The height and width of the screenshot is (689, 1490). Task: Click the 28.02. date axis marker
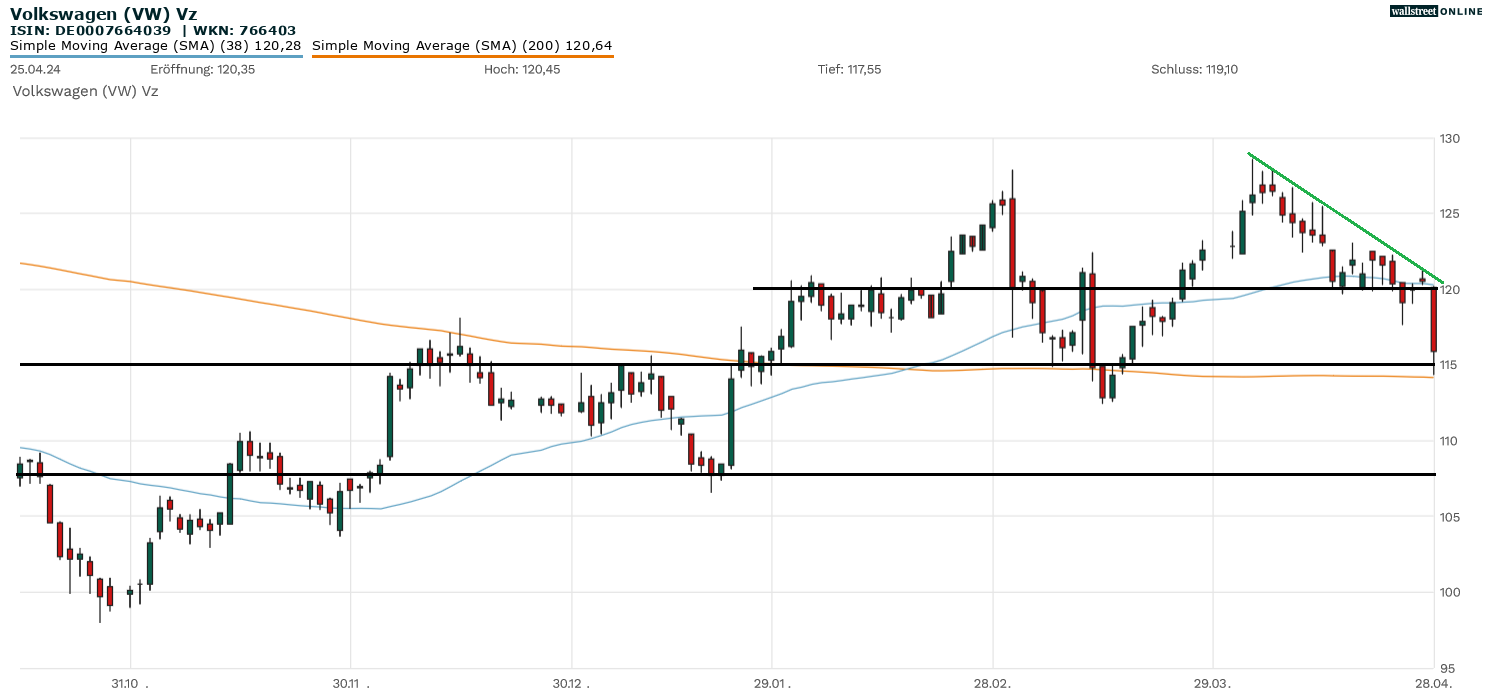[992, 683]
